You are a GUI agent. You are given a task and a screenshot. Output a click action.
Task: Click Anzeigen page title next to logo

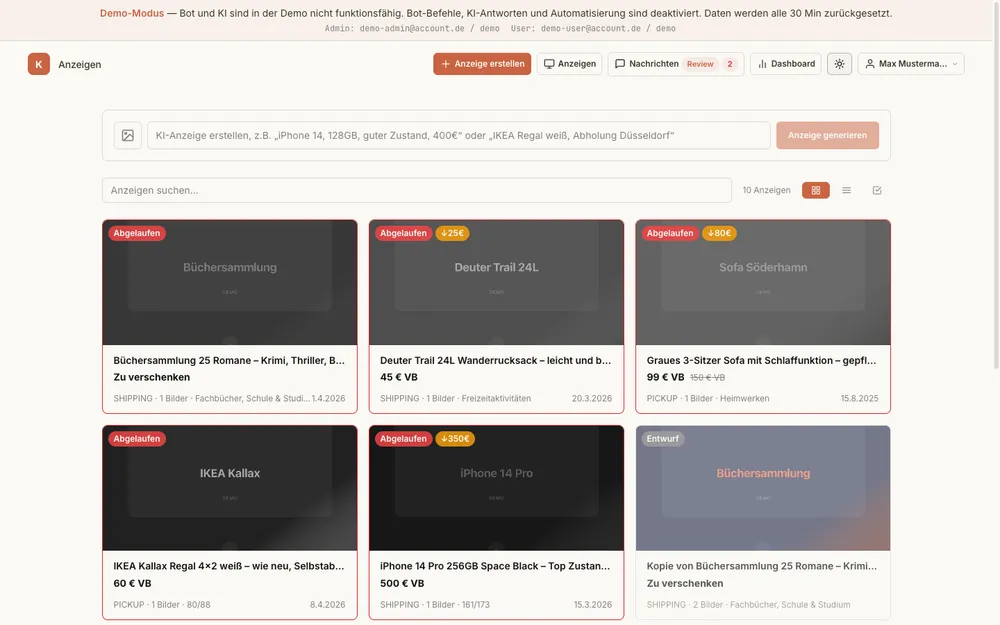coord(80,64)
